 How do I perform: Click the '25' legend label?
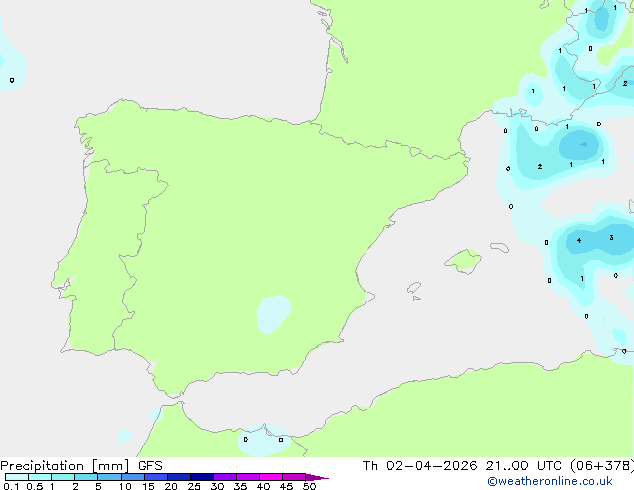[194, 486]
